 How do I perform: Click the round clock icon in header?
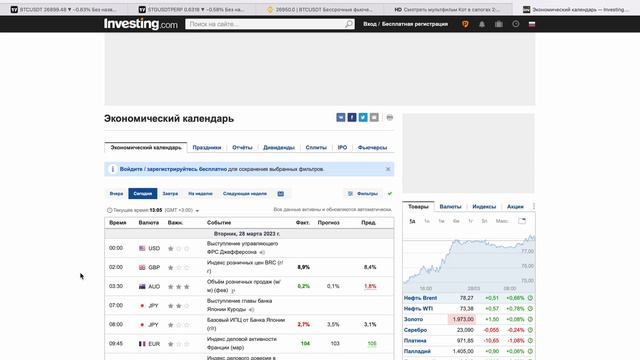516,24
